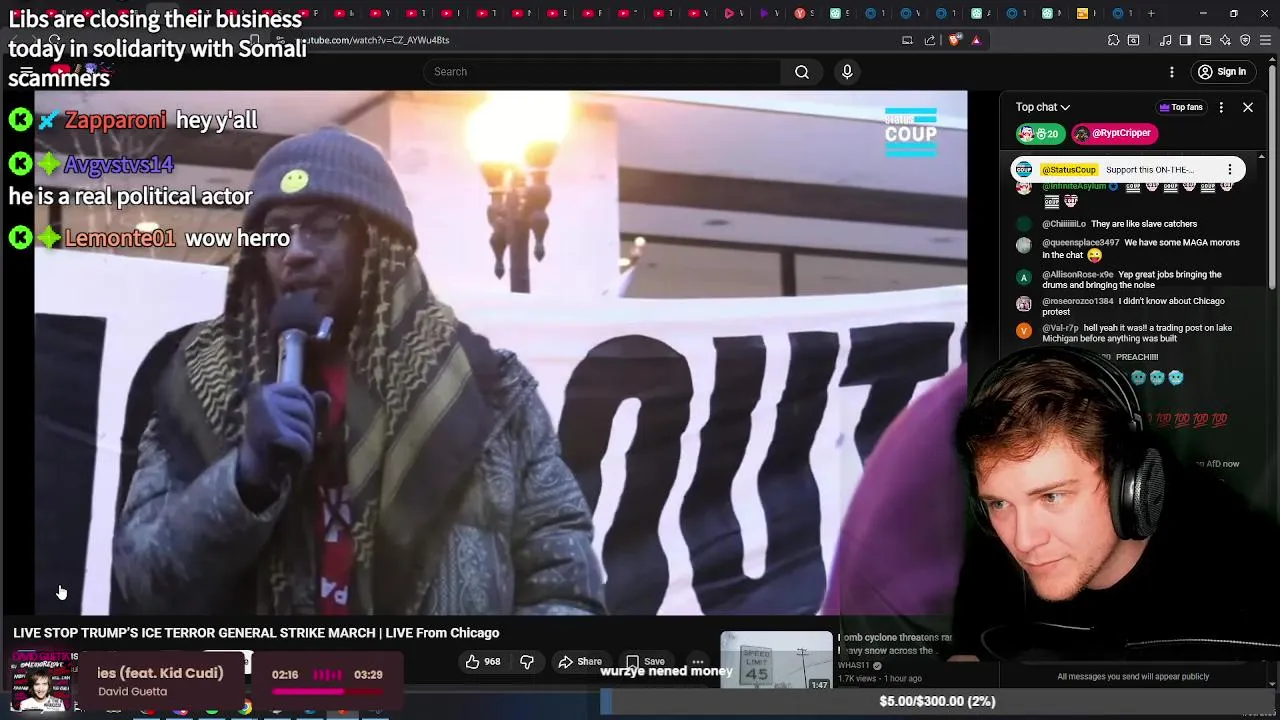Toggle the browser sidebar panel icon
Viewport: 1280px width, 720px height.
pyautogui.click(x=1185, y=40)
